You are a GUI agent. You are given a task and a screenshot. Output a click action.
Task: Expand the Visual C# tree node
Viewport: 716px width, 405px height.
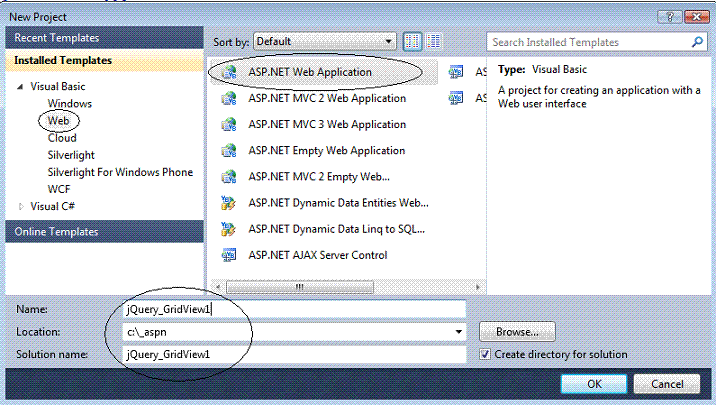pyautogui.click(x=21, y=206)
